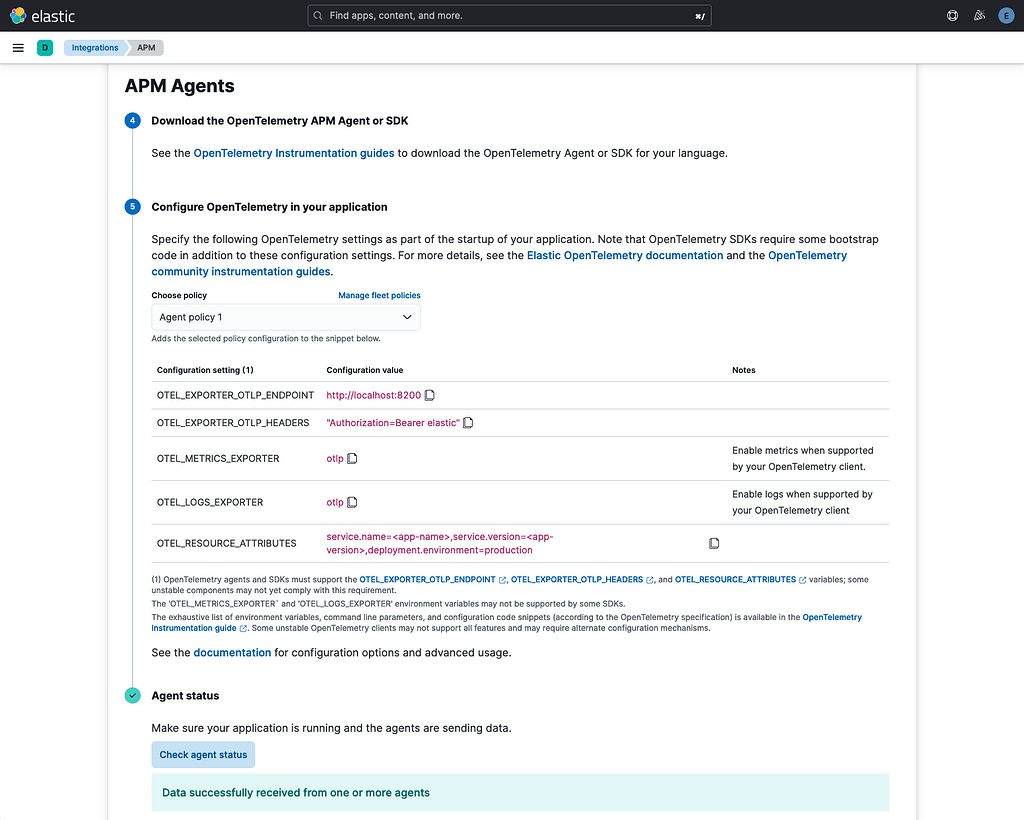Copy the OTEL_METRICS_EXPORTER otlp value
Viewport: 1024px width, 820px height.
[x=351, y=458]
